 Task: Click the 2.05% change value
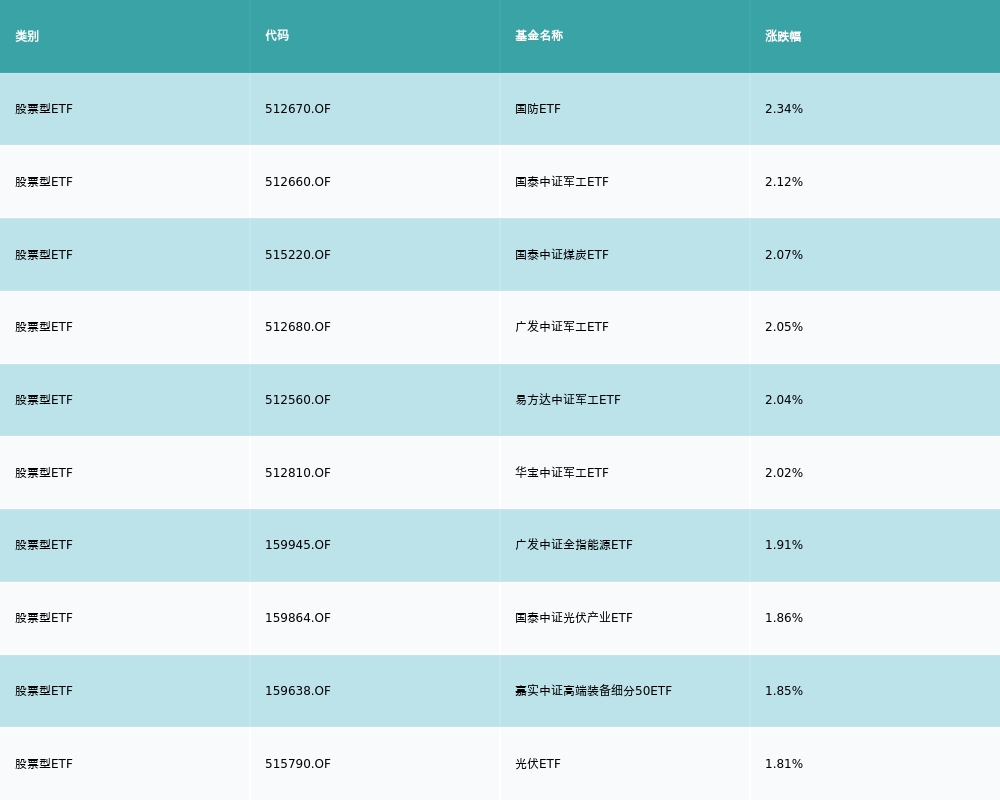point(784,327)
